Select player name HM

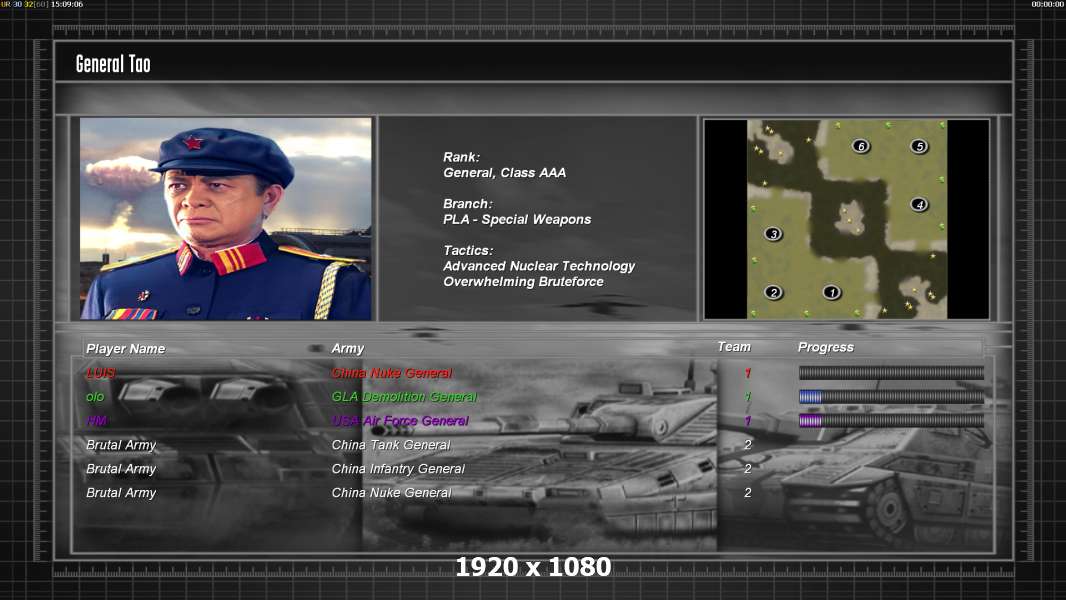point(97,421)
